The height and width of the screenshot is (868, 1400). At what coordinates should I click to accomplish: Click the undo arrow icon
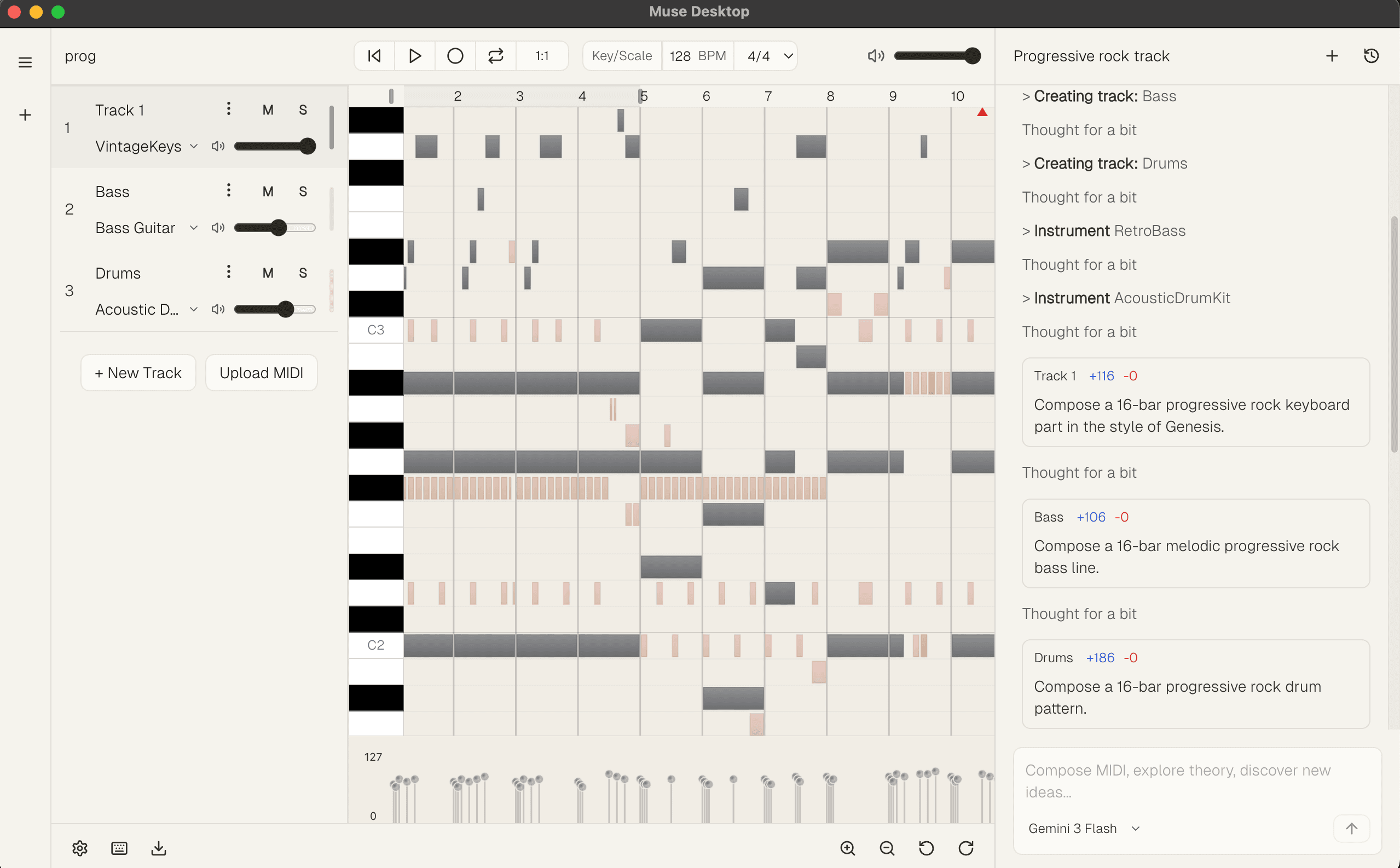click(x=926, y=848)
